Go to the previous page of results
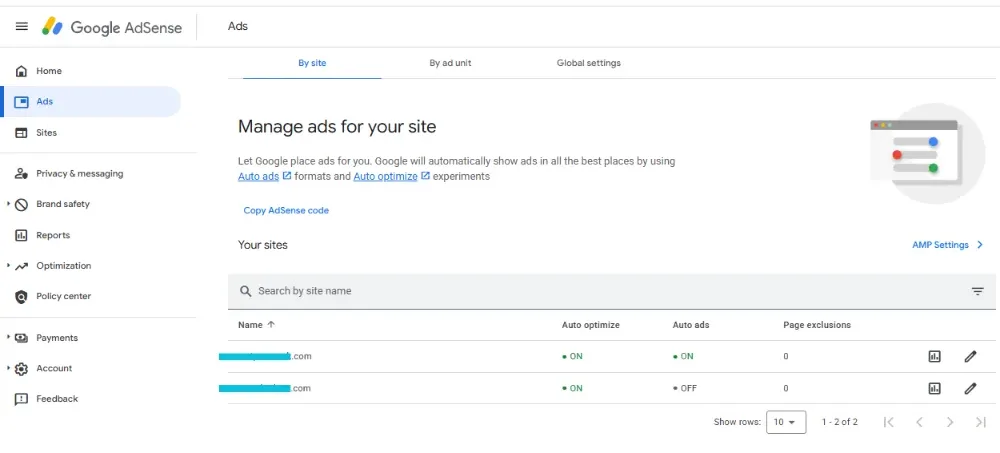Viewport: 1000px width, 453px height. tap(919, 422)
